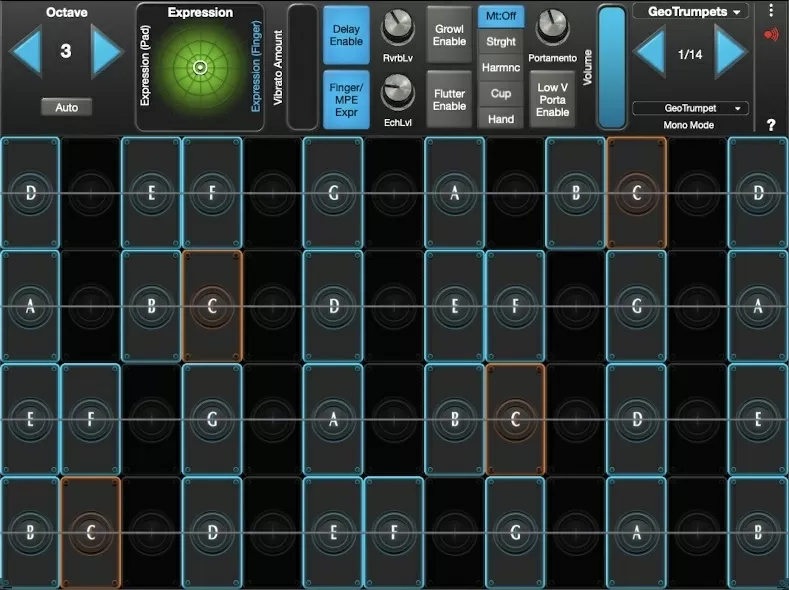Screen dimensions: 789x590
Task: Select the Hand mute
Action: pyautogui.click(x=501, y=119)
